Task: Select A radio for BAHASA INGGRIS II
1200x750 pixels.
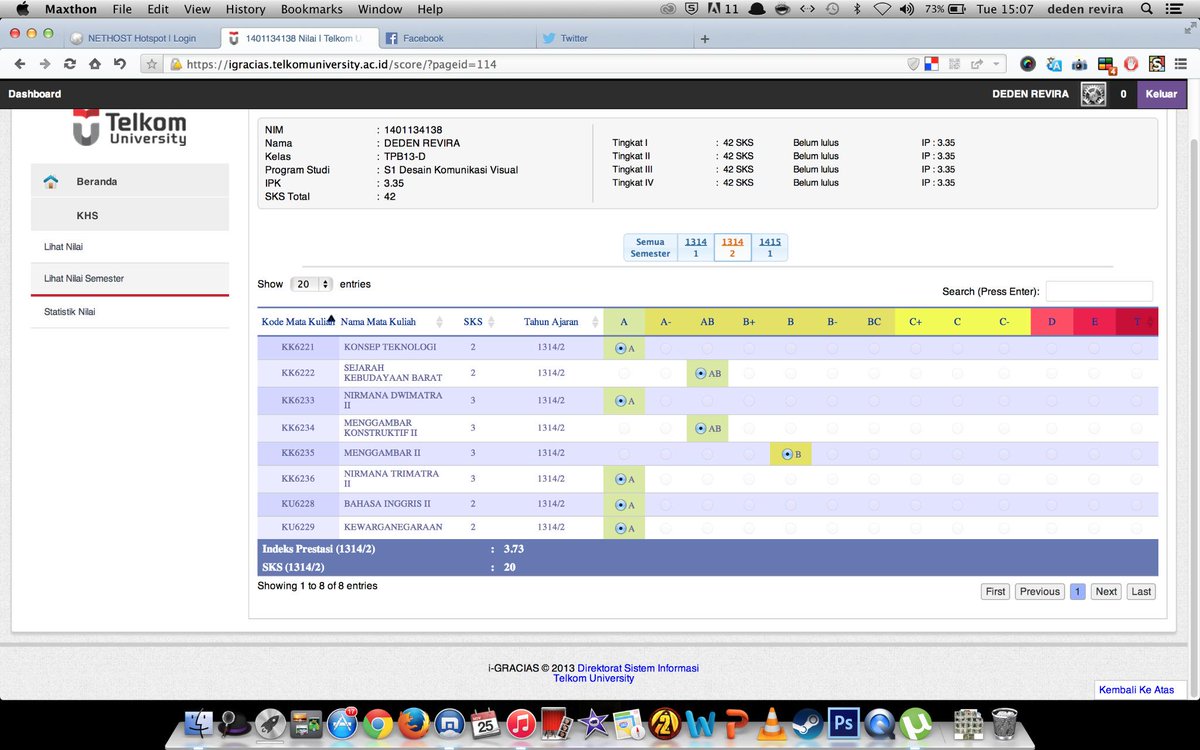Action: [621, 504]
